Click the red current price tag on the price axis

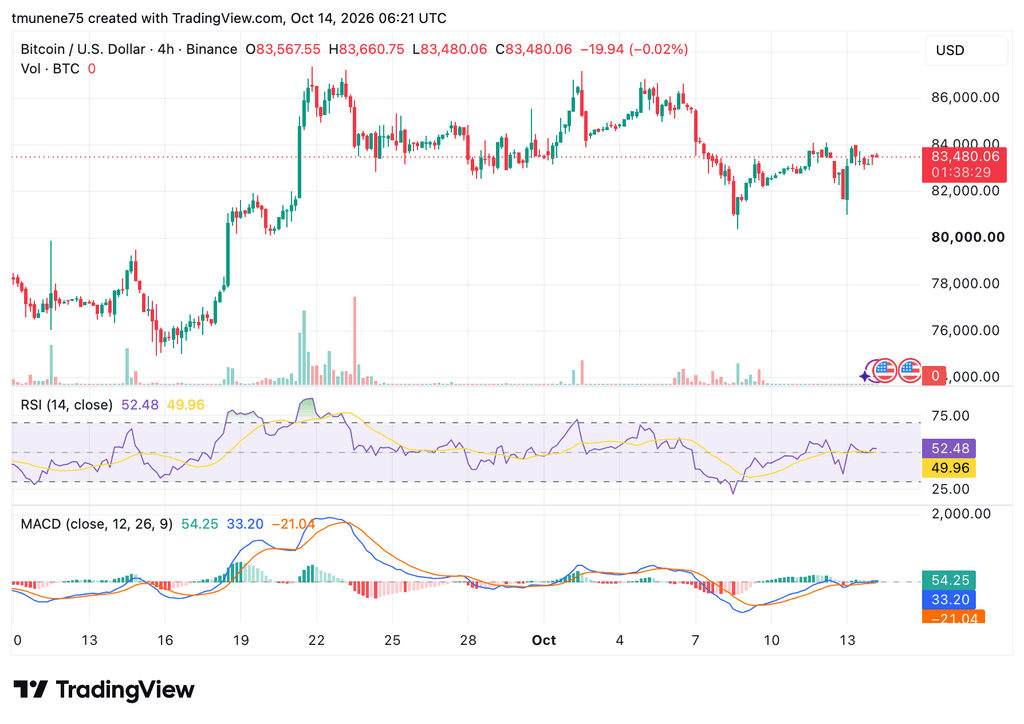(964, 165)
